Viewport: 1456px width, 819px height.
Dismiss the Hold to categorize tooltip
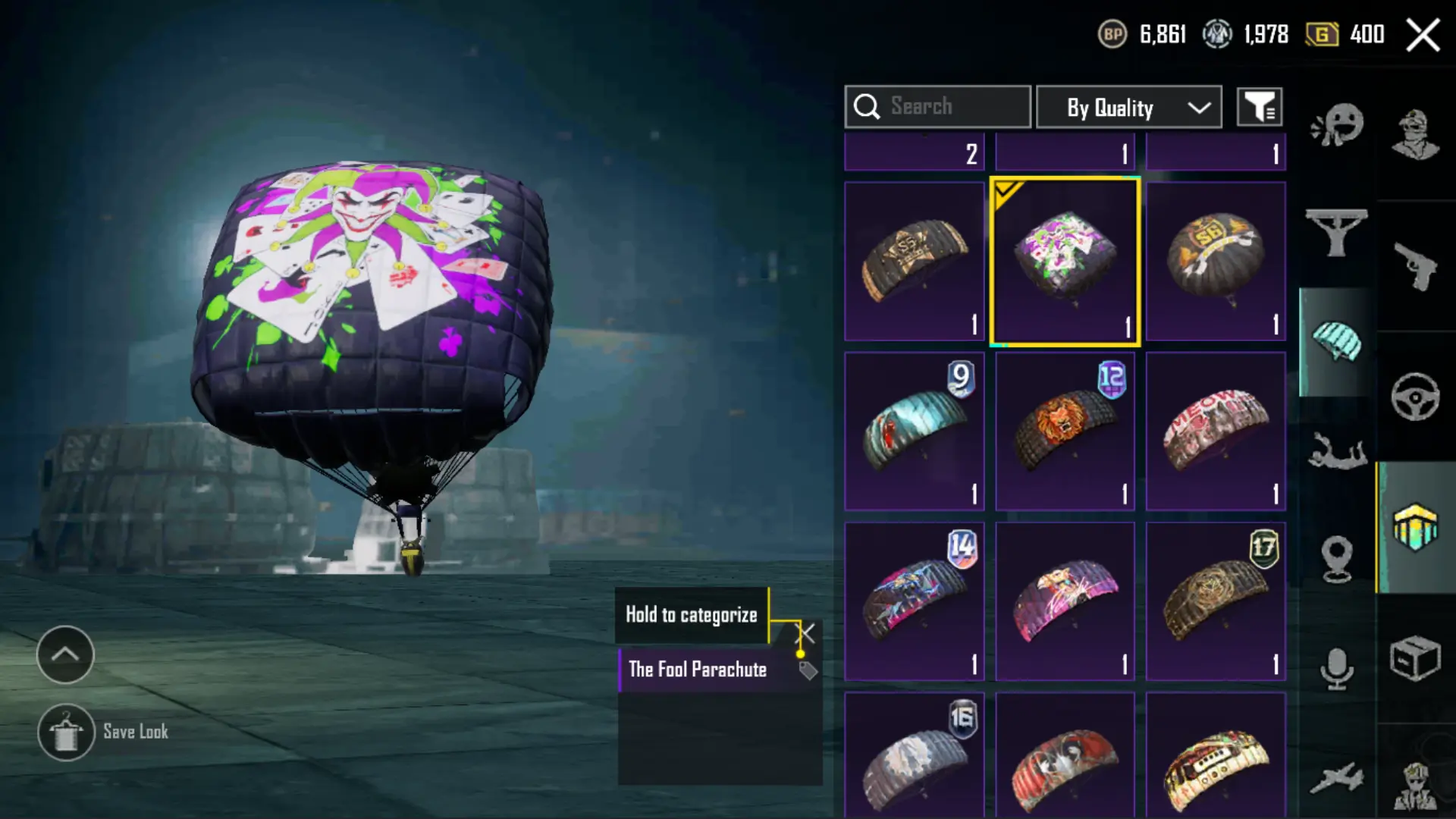805,633
